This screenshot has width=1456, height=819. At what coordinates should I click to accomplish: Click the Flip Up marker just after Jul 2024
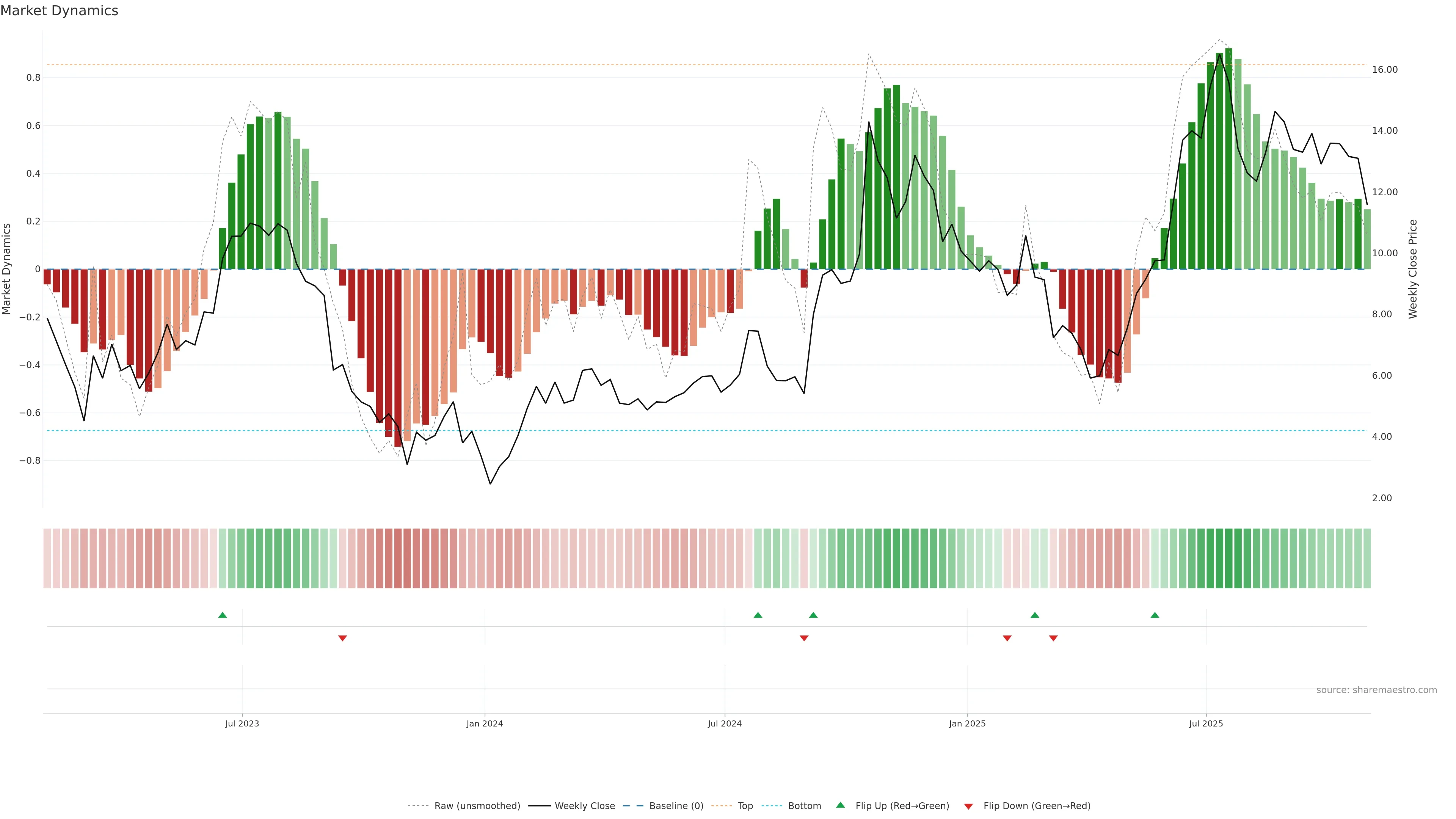(x=758, y=615)
